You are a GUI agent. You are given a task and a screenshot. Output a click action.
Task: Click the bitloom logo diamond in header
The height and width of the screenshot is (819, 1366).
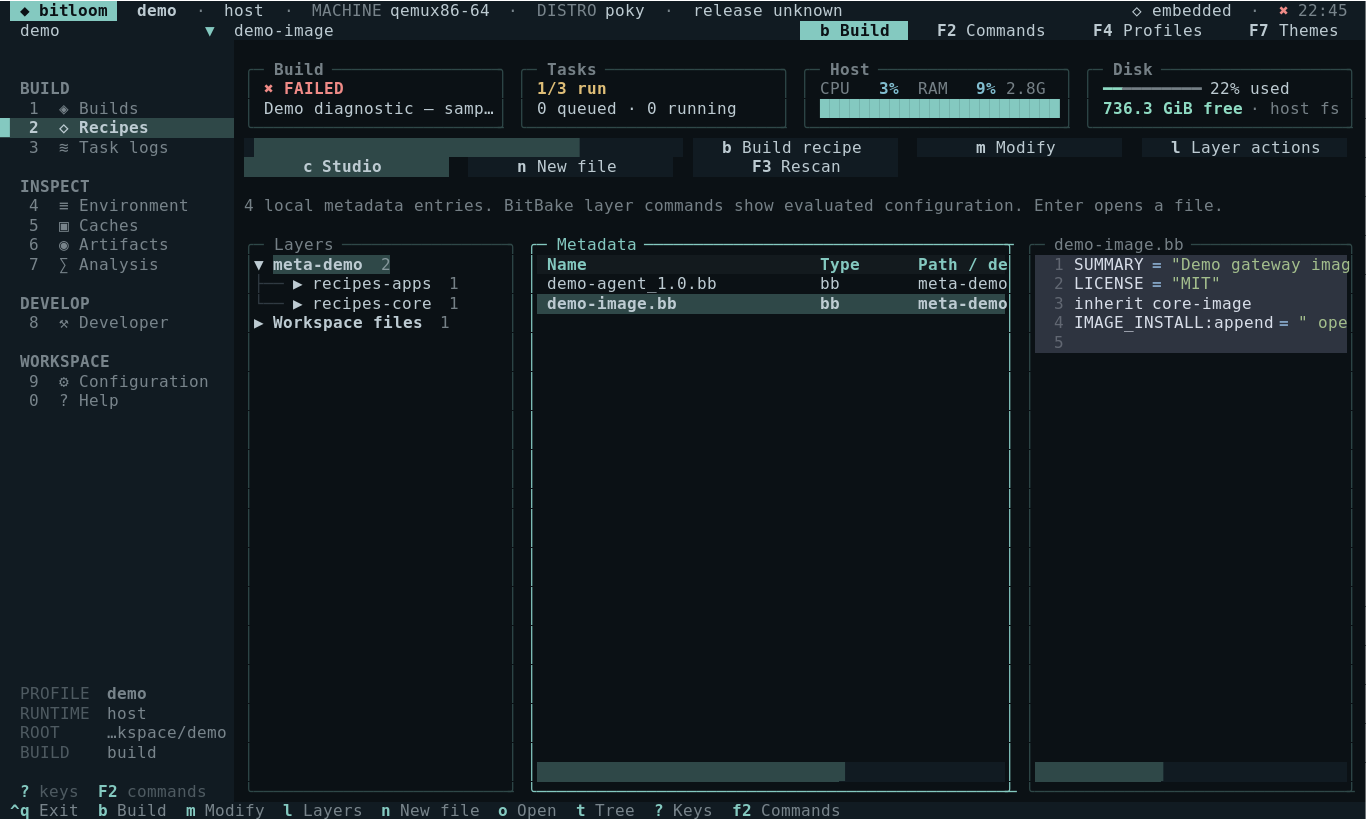click(25, 11)
